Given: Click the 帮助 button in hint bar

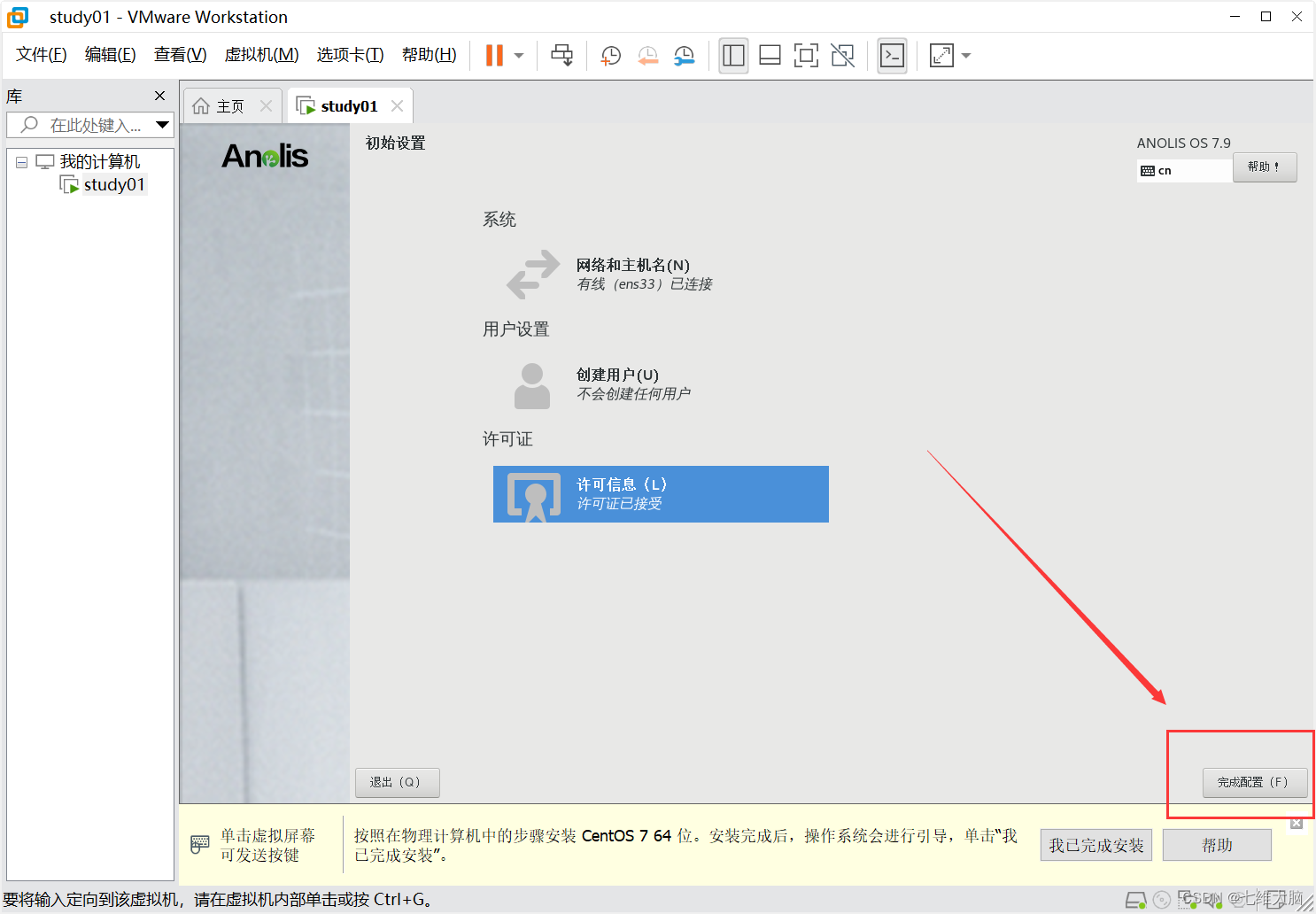Looking at the screenshot, I should (x=1217, y=845).
